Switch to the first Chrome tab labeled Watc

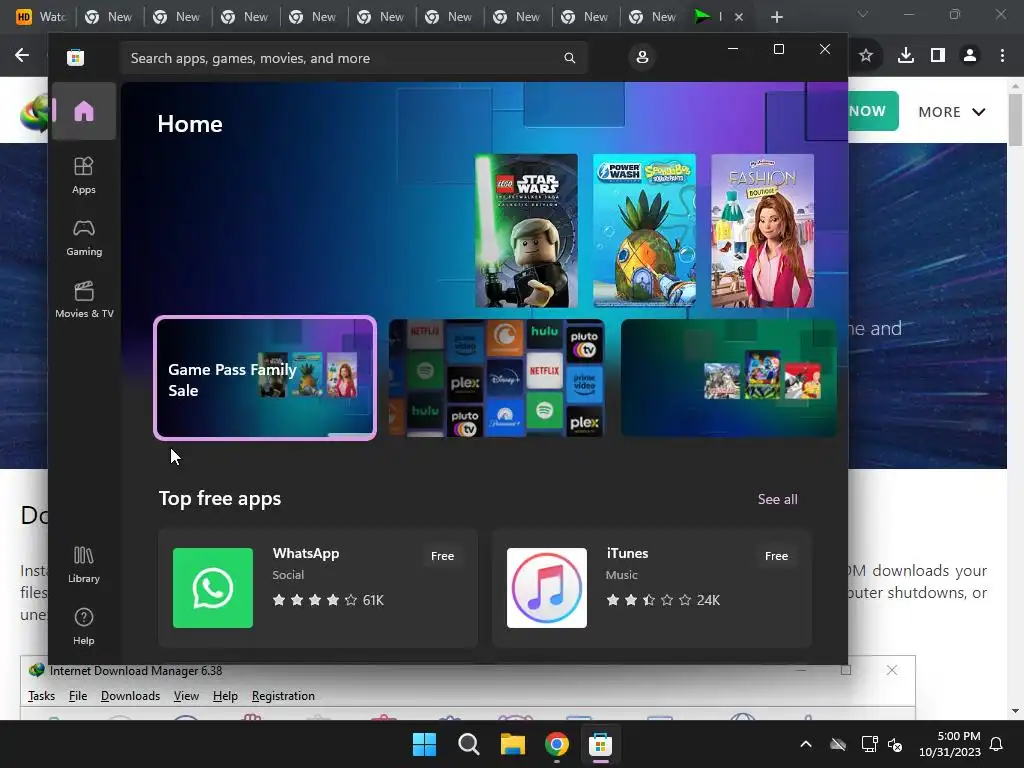point(40,17)
